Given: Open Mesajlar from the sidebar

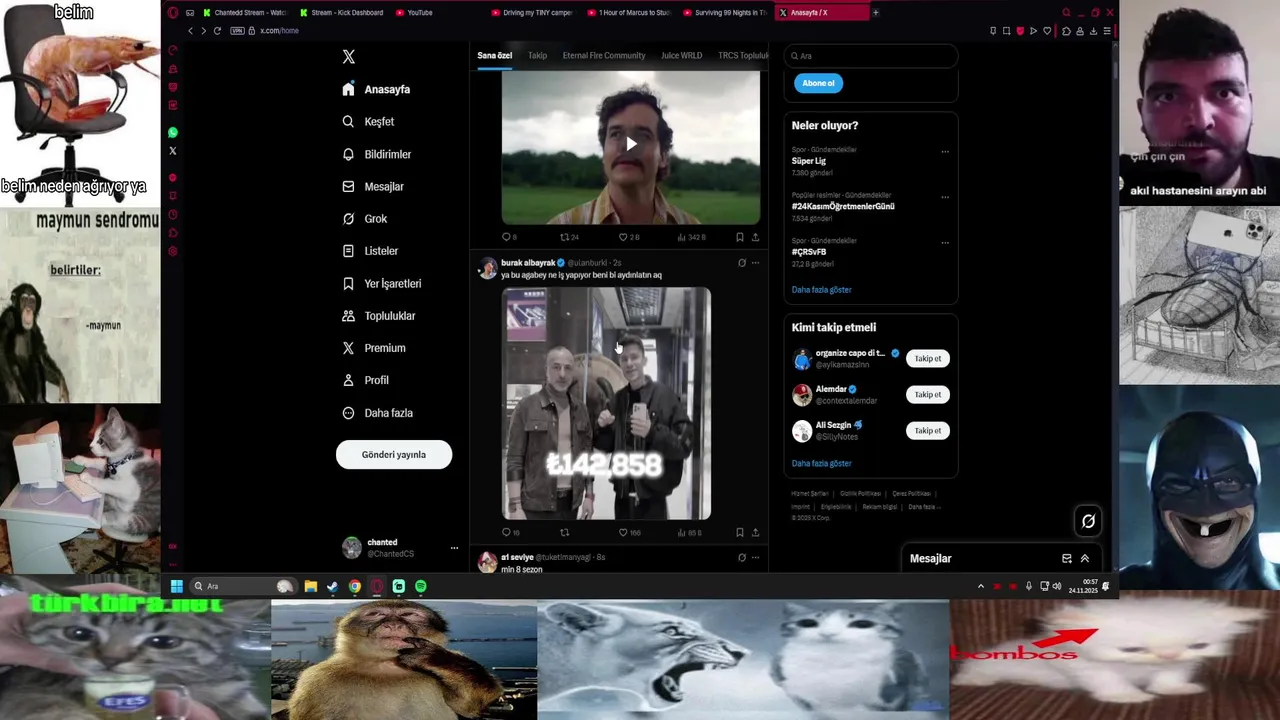Looking at the screenshot, I should (x=373, y=186).
